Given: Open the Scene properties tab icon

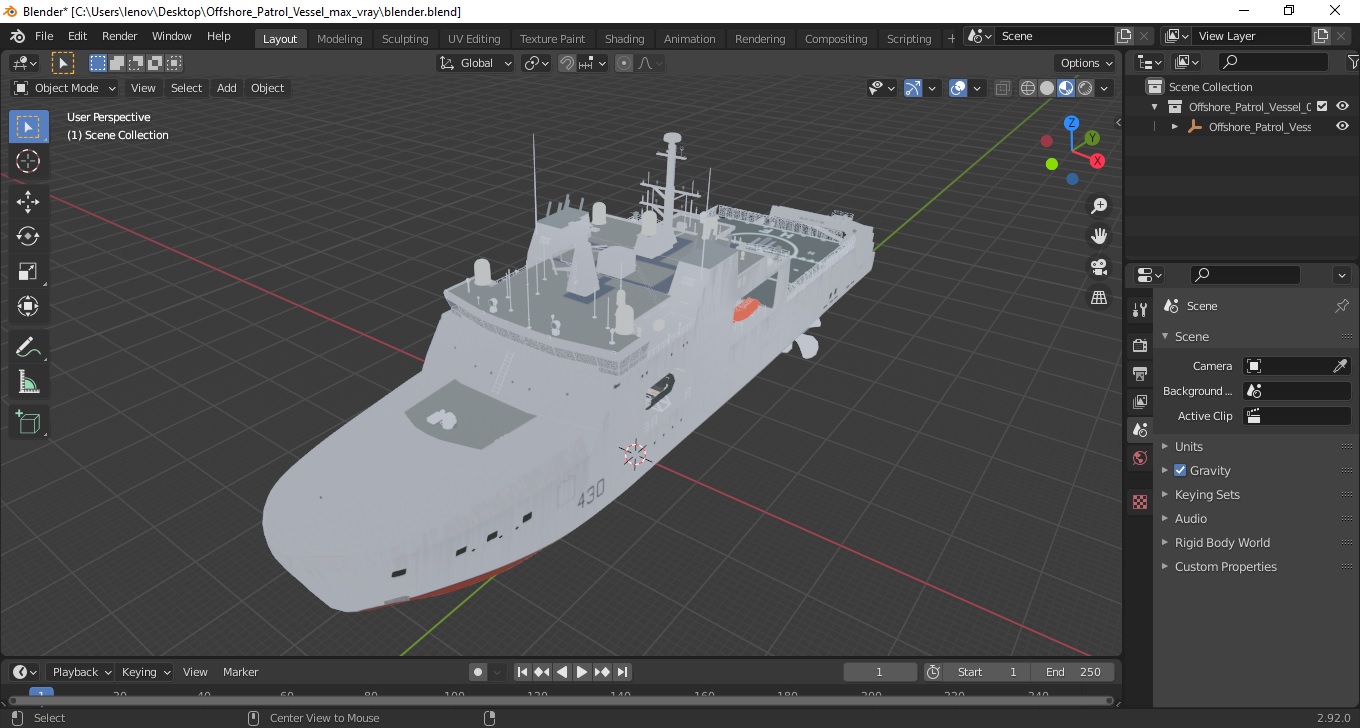Looking at the screenshot, I should pos(1140,430).
